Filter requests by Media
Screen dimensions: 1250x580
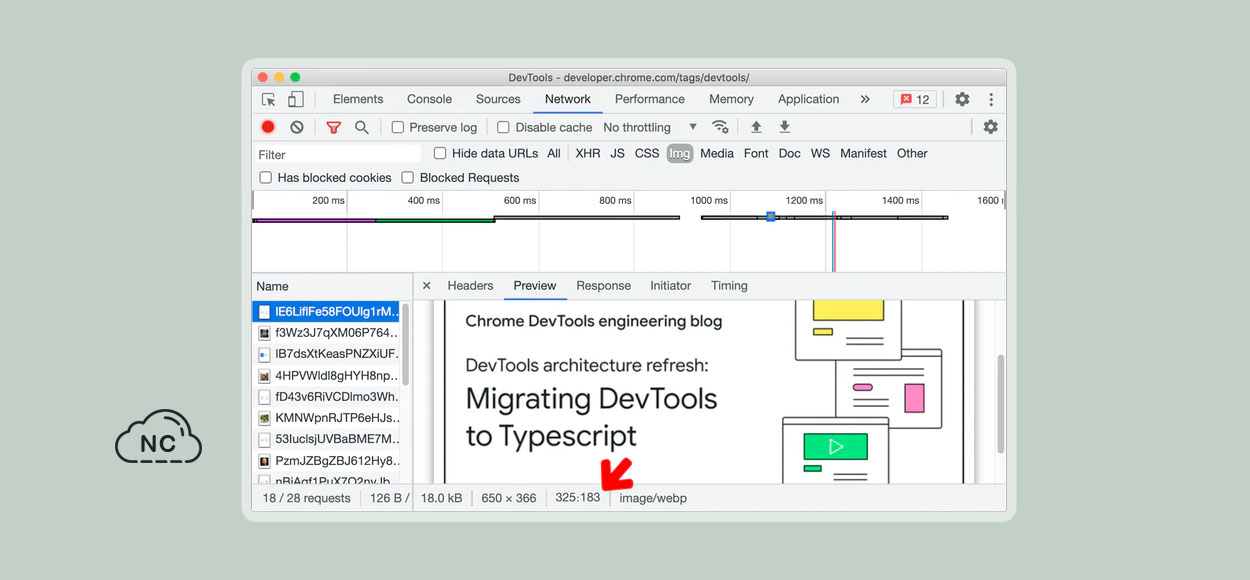click(x=717, y=153)
